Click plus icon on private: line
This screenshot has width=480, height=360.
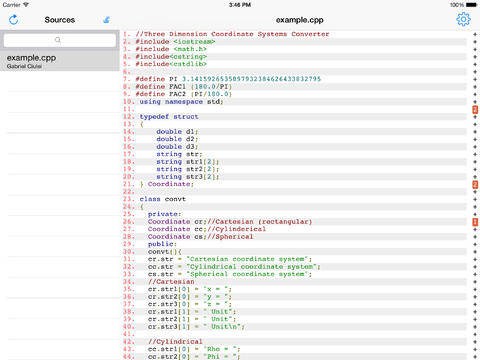coord(475,214)
